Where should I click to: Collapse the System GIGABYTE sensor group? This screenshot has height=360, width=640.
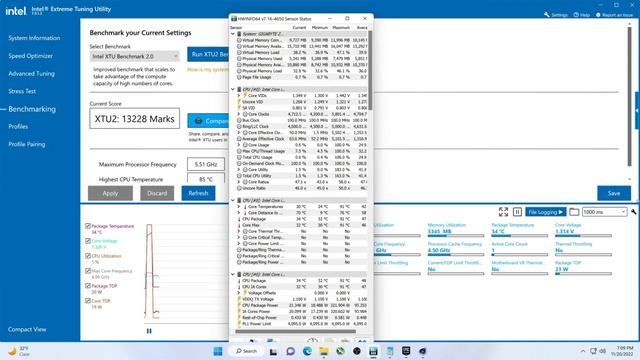pos(233,34)
